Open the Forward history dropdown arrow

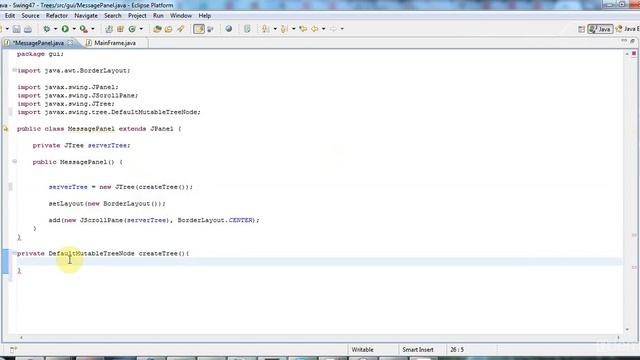pyautogui.click(x=342, y=29)
